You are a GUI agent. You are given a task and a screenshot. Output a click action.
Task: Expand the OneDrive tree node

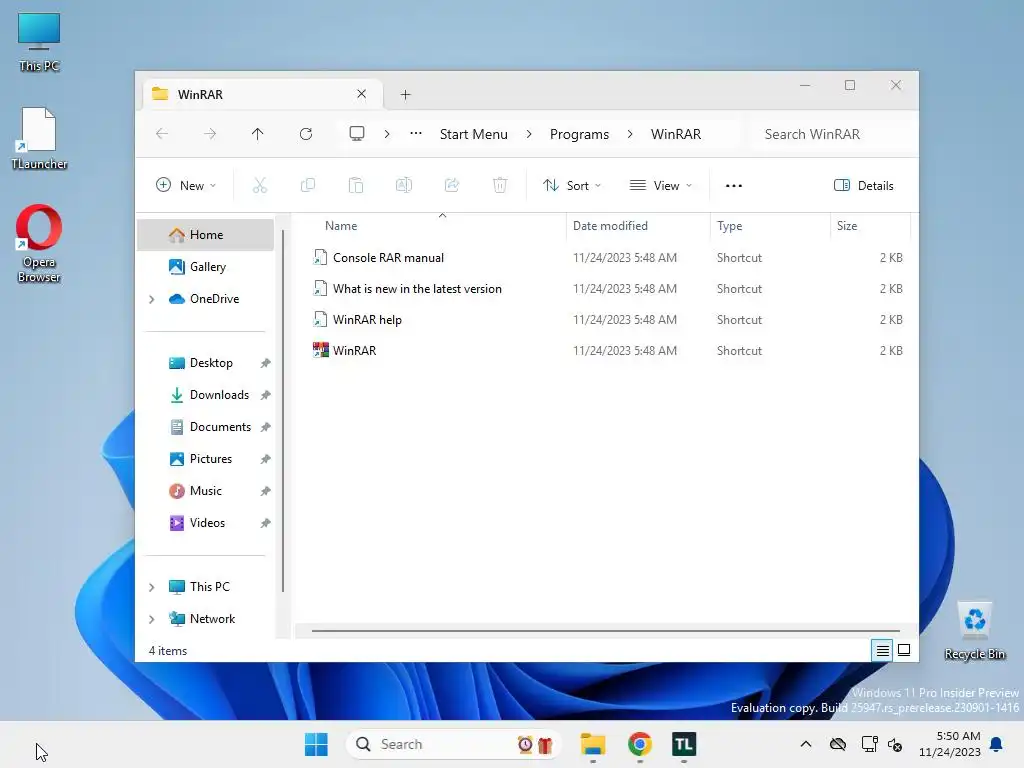152,299
